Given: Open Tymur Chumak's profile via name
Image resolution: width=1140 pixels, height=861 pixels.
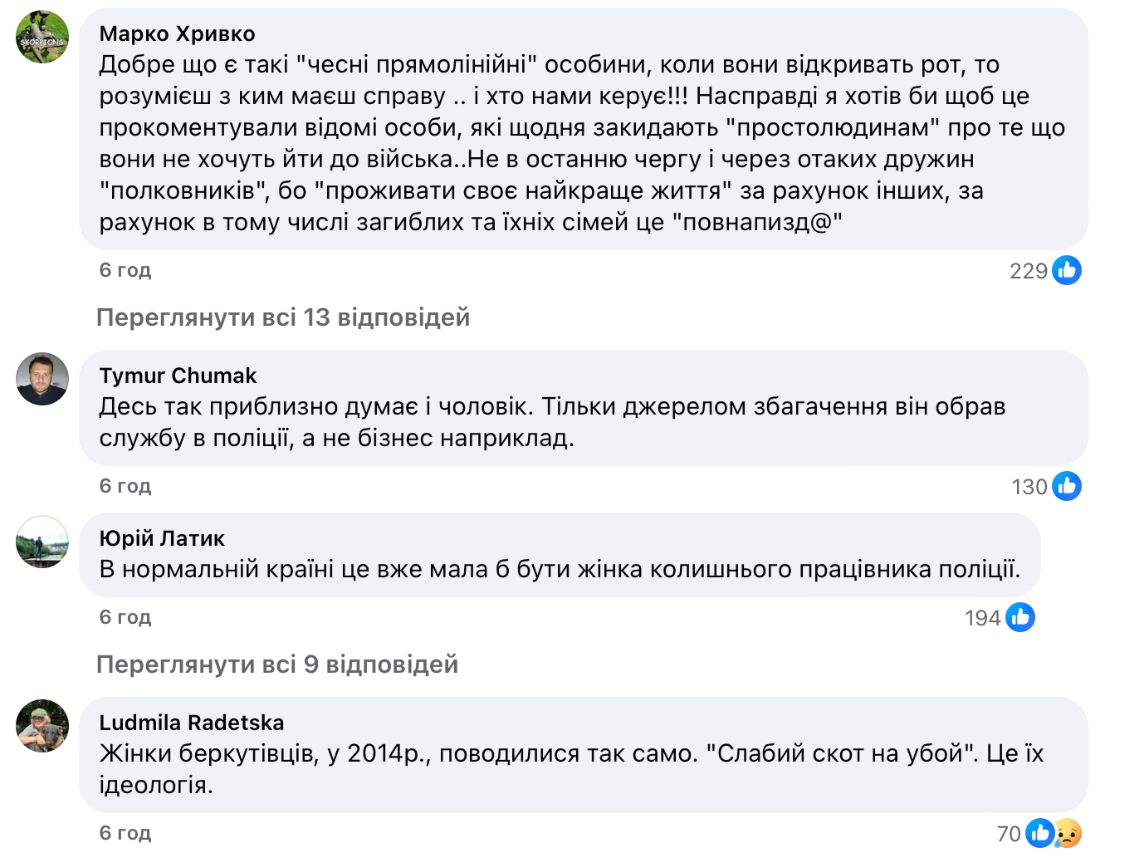Looking at the screenshot, I should (178, 375).
